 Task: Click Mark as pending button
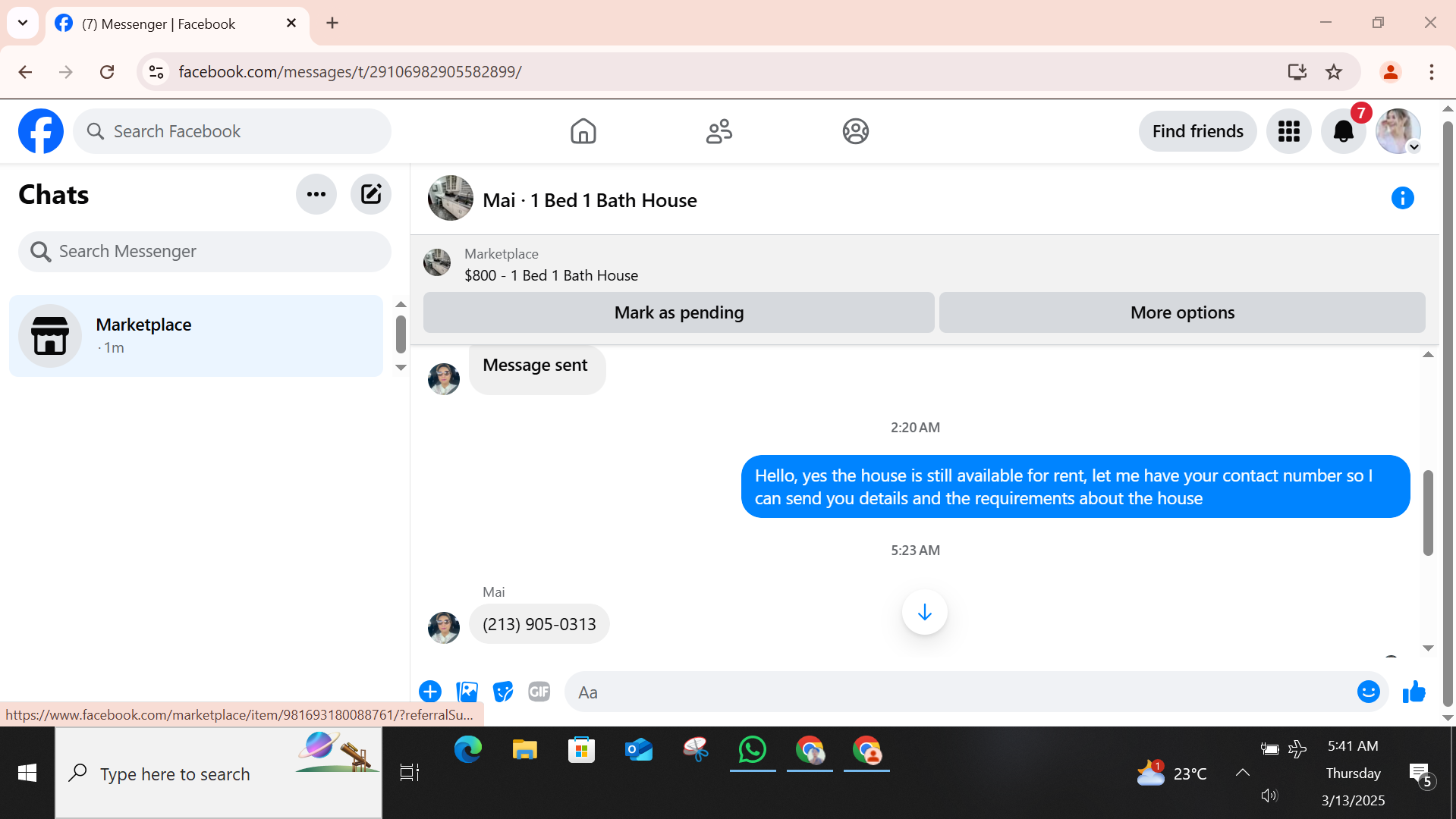(678, 312)
